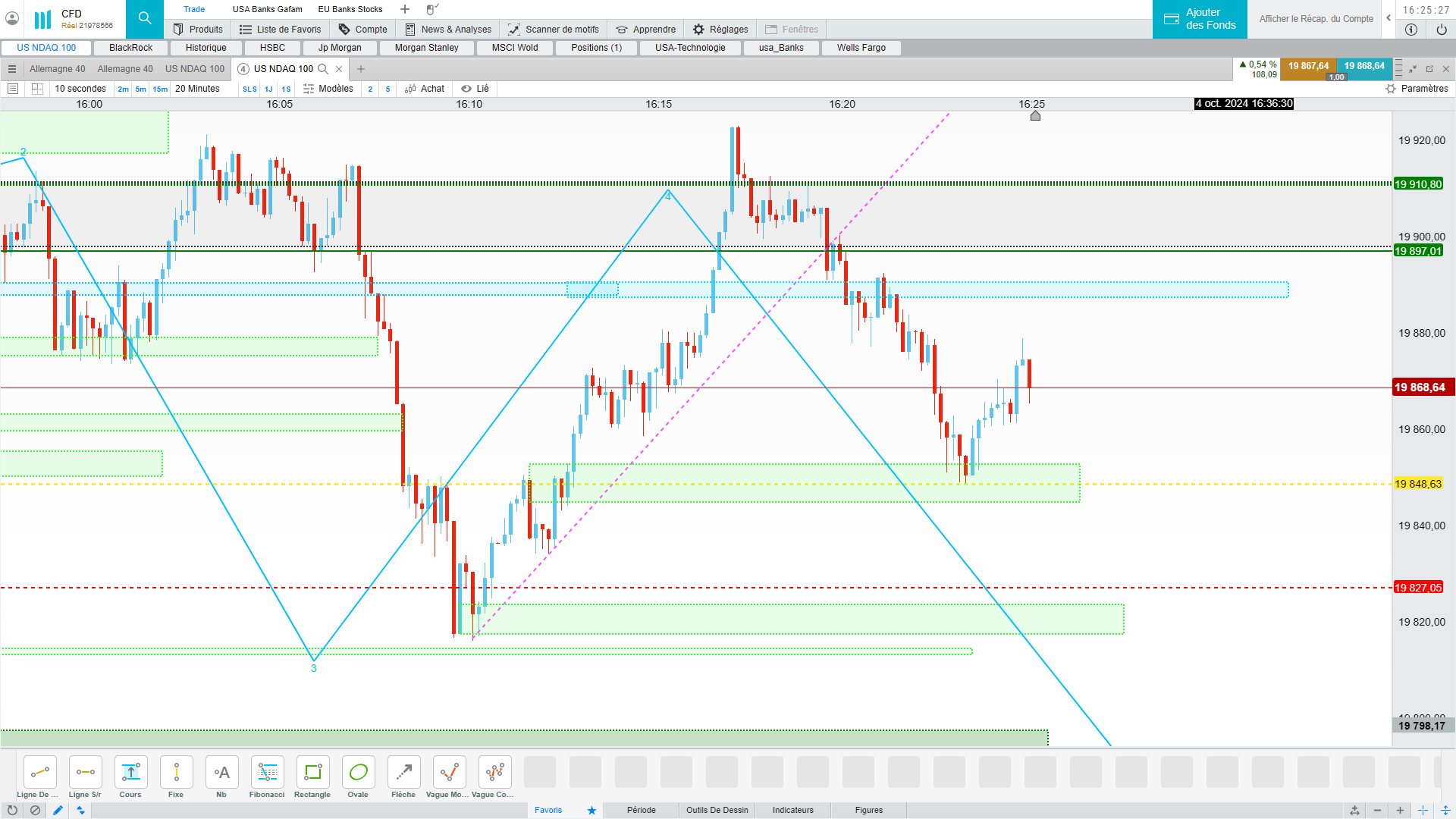Select the Rectangle drawing tool
Viewport: 1456px width, 819px height.
point(312,773)
